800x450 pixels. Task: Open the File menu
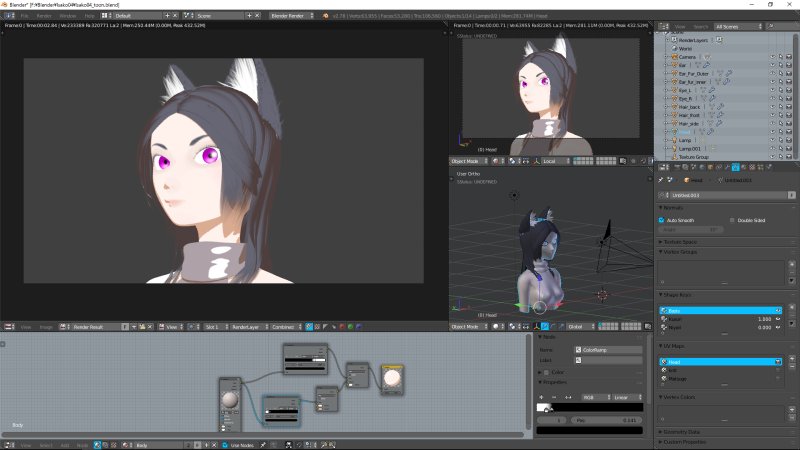[24, 16]
